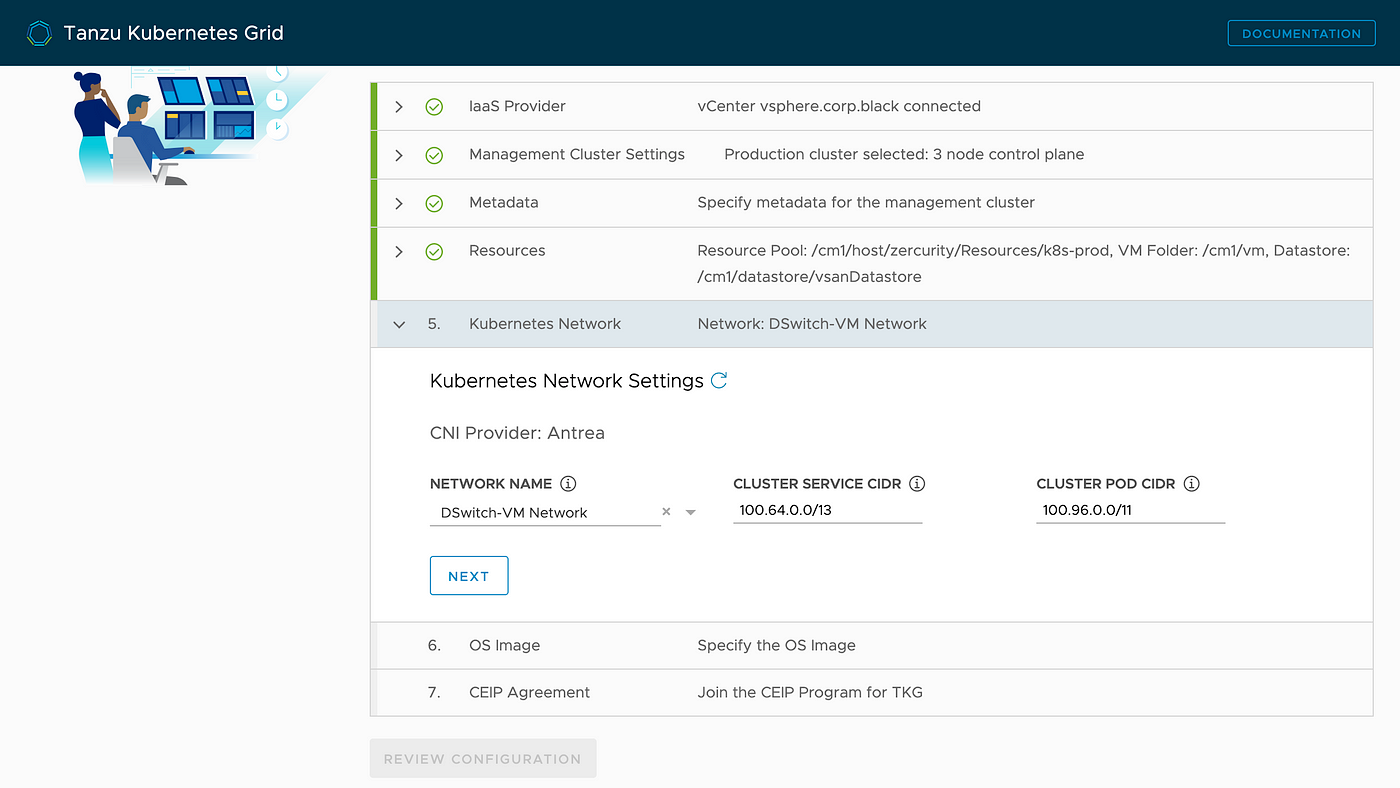This screenshot has width=1400, height=788.
Task: Click 'Specify metadata for the management cluster' text
Action: point(866,202)
